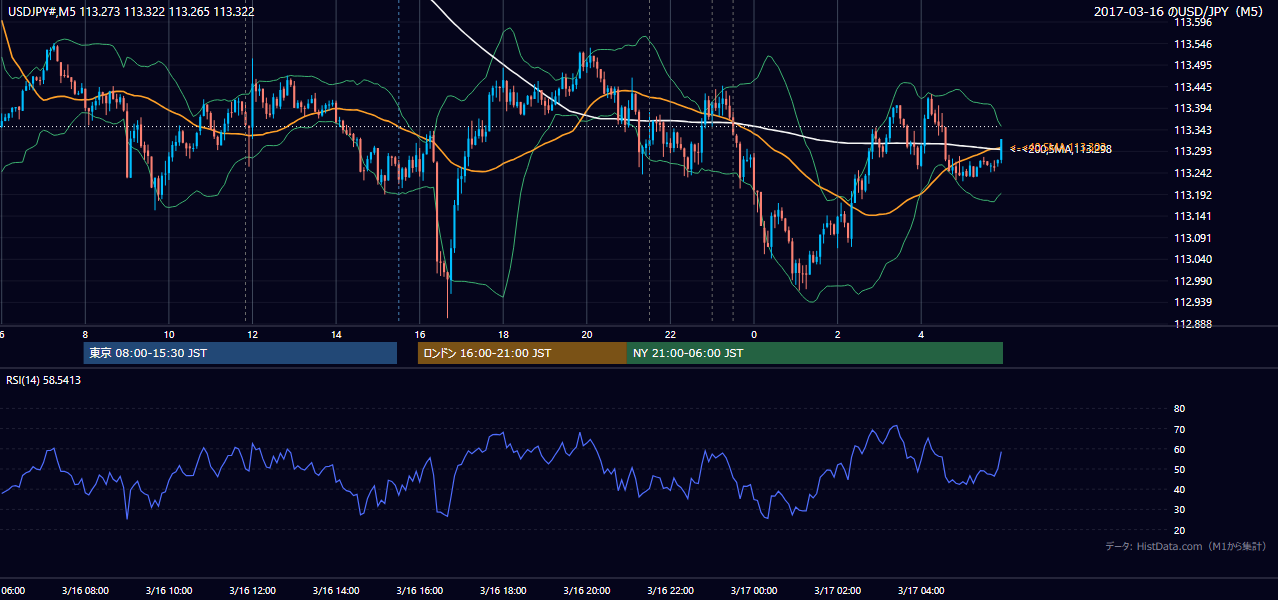Click the RSI(14) 58.5413 indicator label
The width and height of the screenshot is (1278, 600).
pos(44,380)
